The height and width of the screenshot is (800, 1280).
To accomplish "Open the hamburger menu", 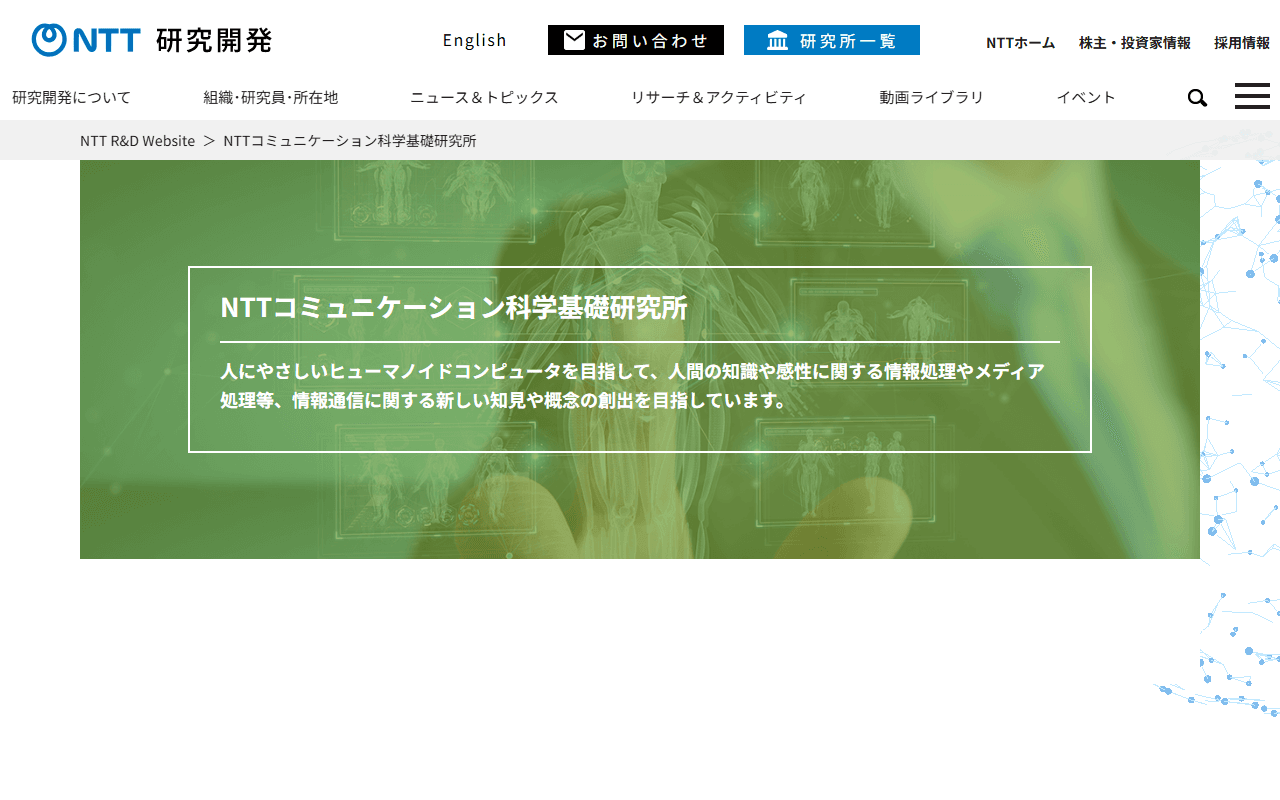I will (x=1252, y=96).
